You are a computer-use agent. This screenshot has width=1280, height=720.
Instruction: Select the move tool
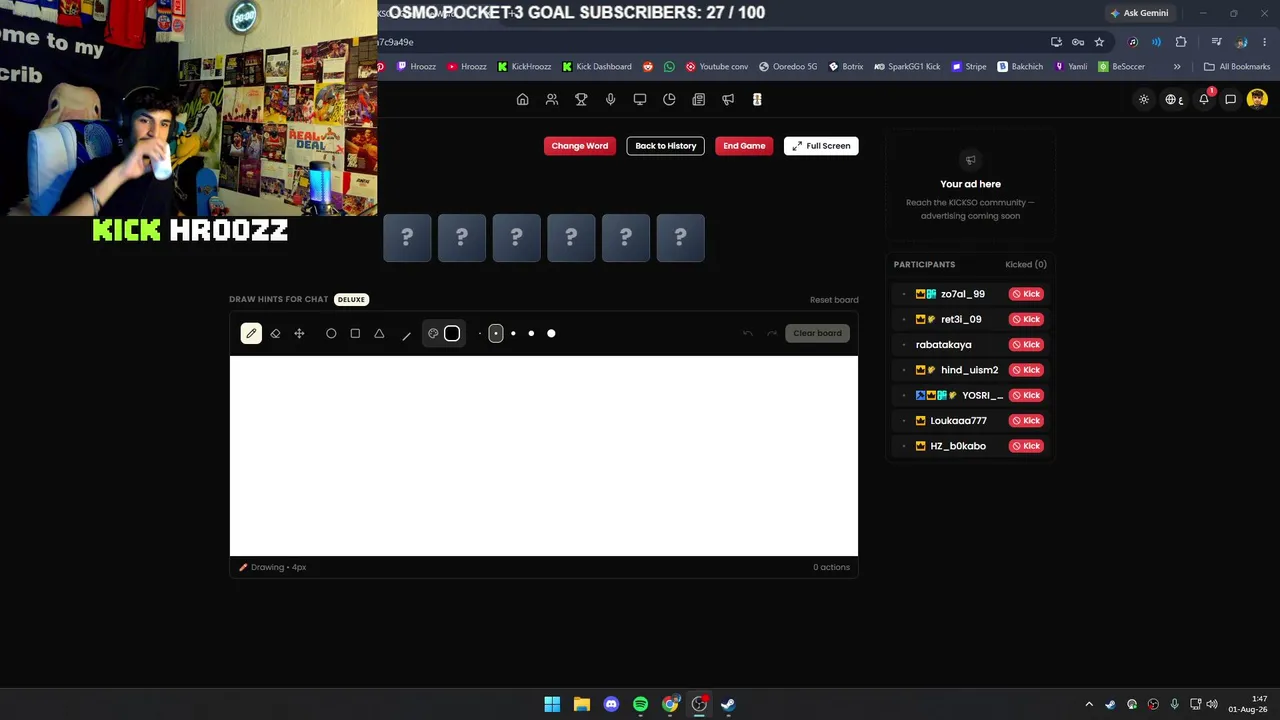coord(299,333)
